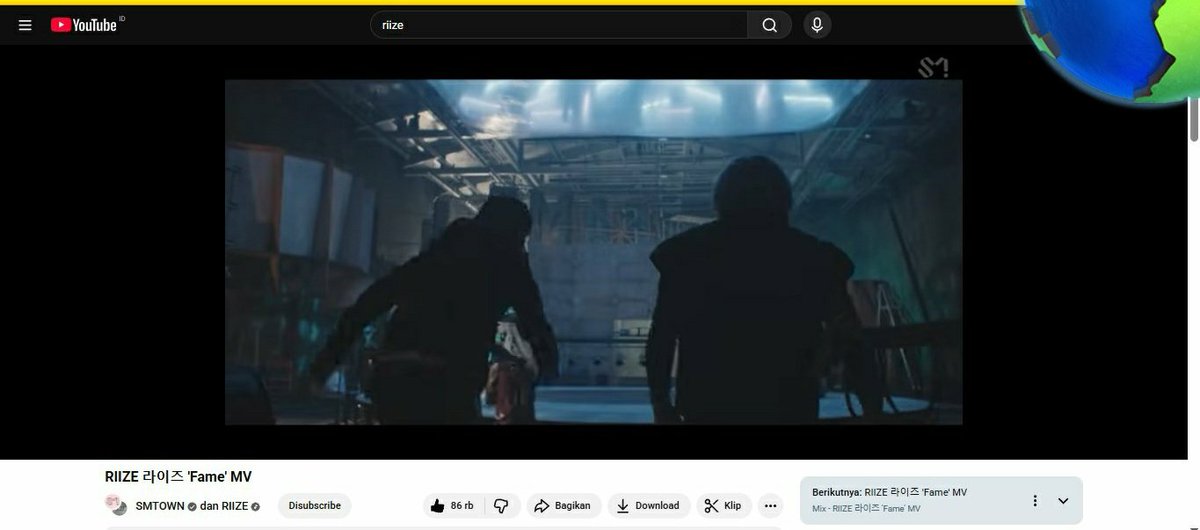The height and width of the screenshot is (530, 1200).
Task: Share the video via Bagikan
Action: tap(563, 506)
